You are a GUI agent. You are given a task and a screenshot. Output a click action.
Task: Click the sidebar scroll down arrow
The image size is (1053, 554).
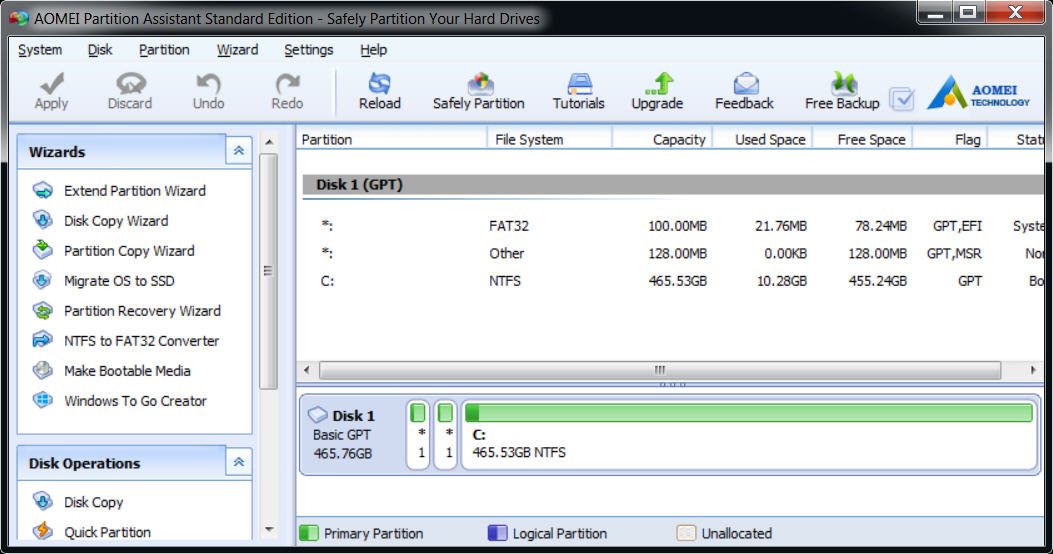point(269,530)
